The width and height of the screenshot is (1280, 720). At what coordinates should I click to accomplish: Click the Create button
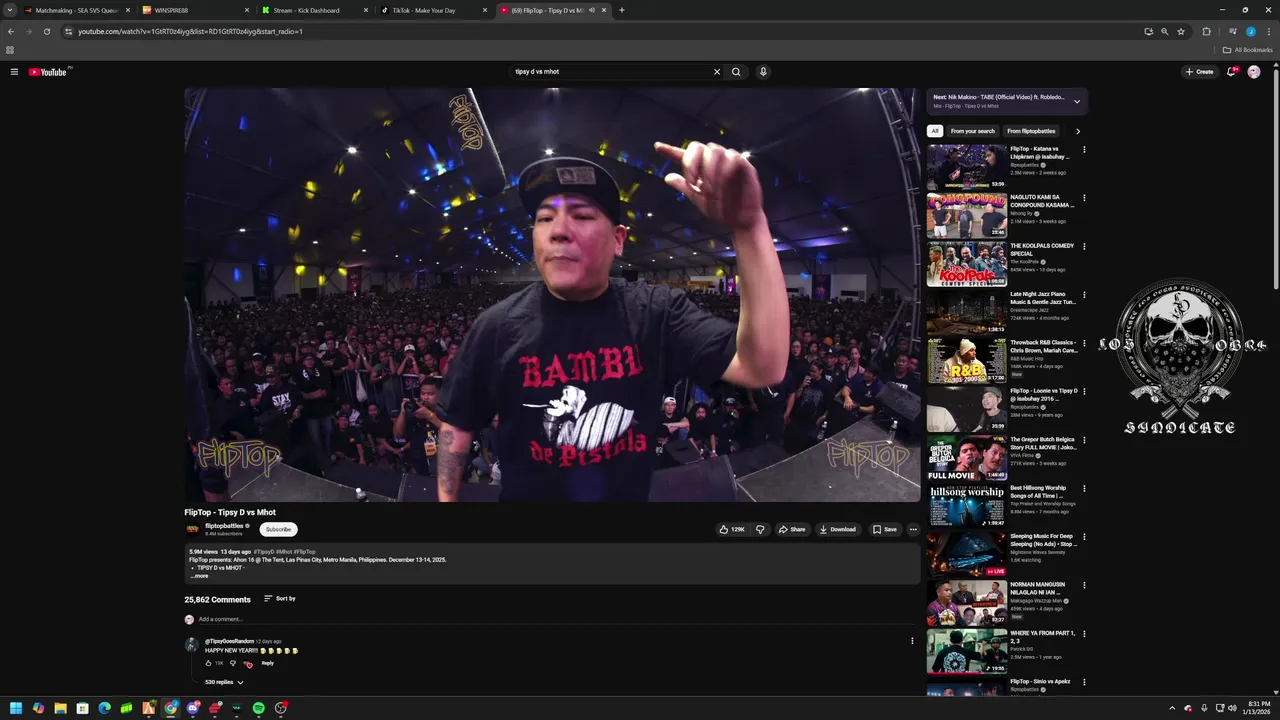1199,72
